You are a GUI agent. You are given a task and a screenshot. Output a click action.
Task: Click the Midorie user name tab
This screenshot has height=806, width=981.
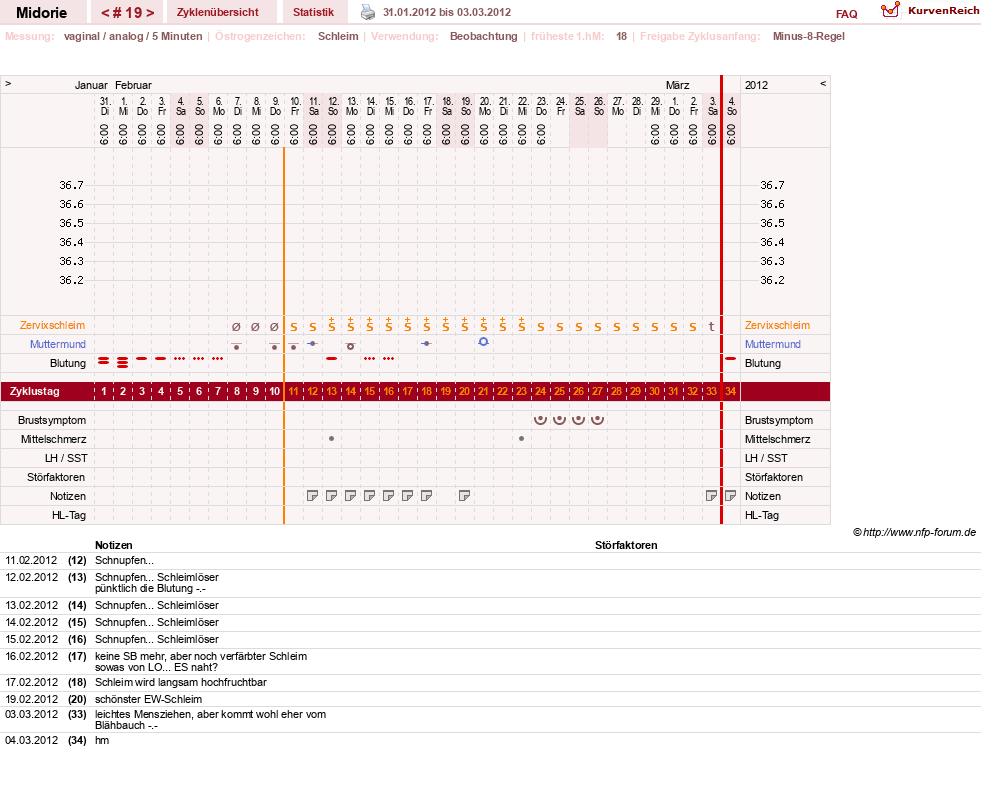[41, 13]
